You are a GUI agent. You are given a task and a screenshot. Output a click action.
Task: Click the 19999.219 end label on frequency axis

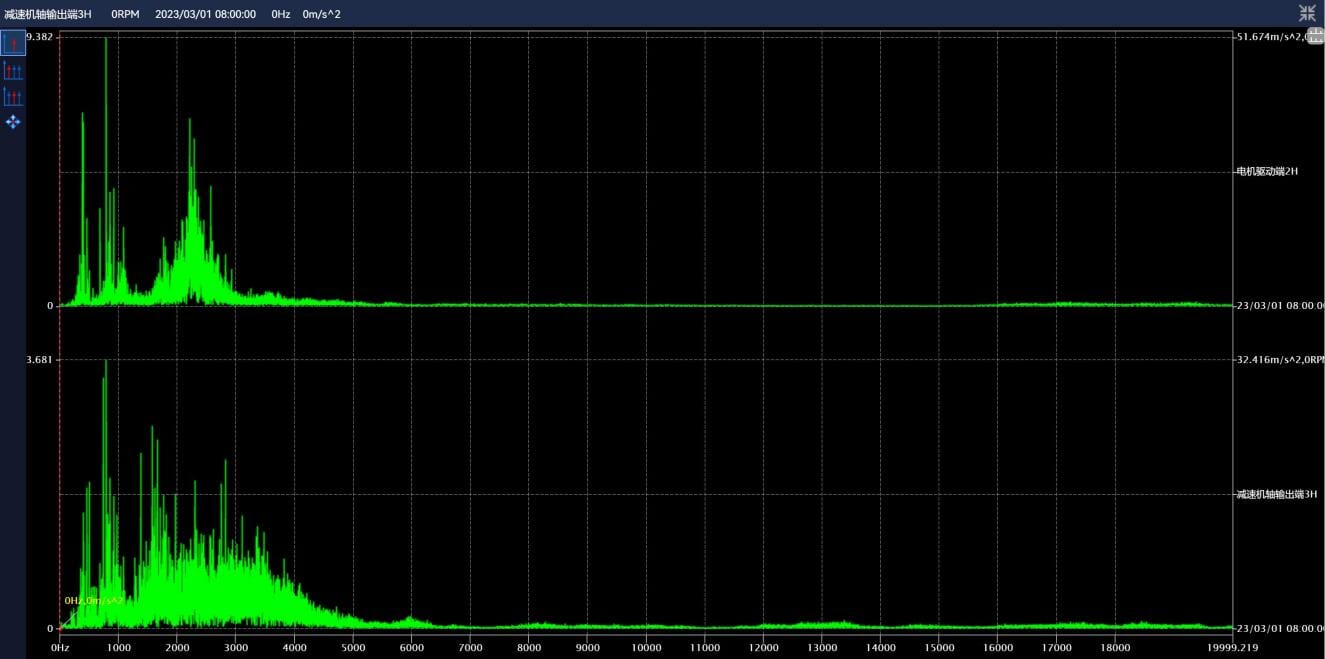(x=1231, y=647)
